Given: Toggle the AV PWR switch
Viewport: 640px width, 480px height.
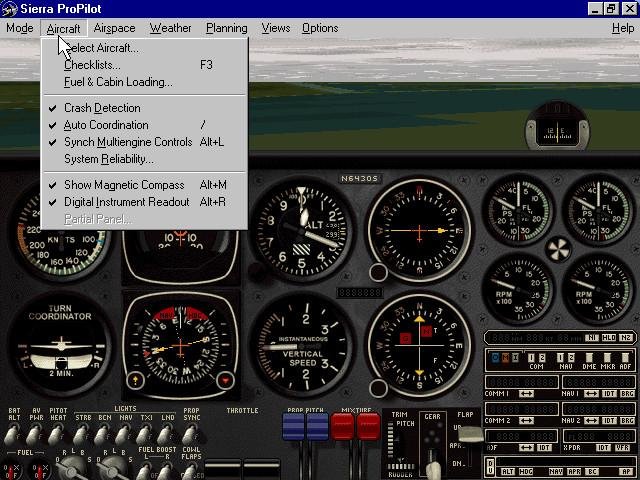Looking at the screenshot, I should [35, 434].
